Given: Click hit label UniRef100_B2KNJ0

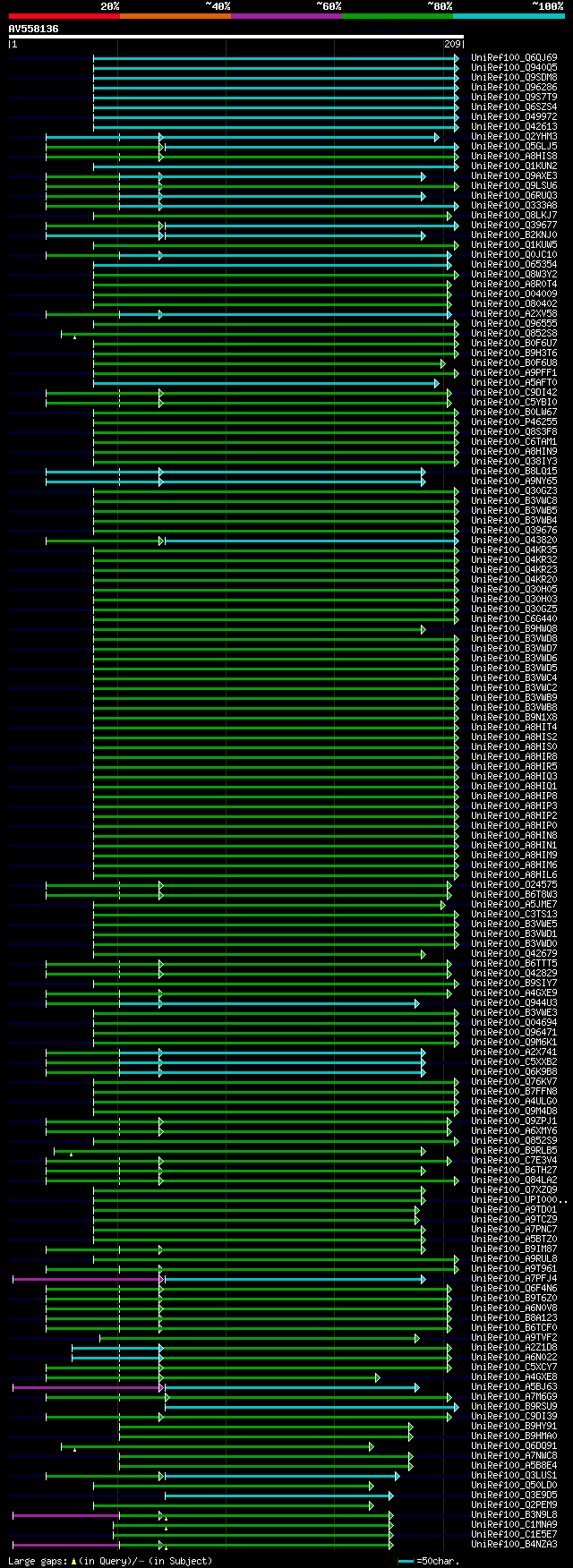Looking at the screenshot, I should tap(514, 234).
